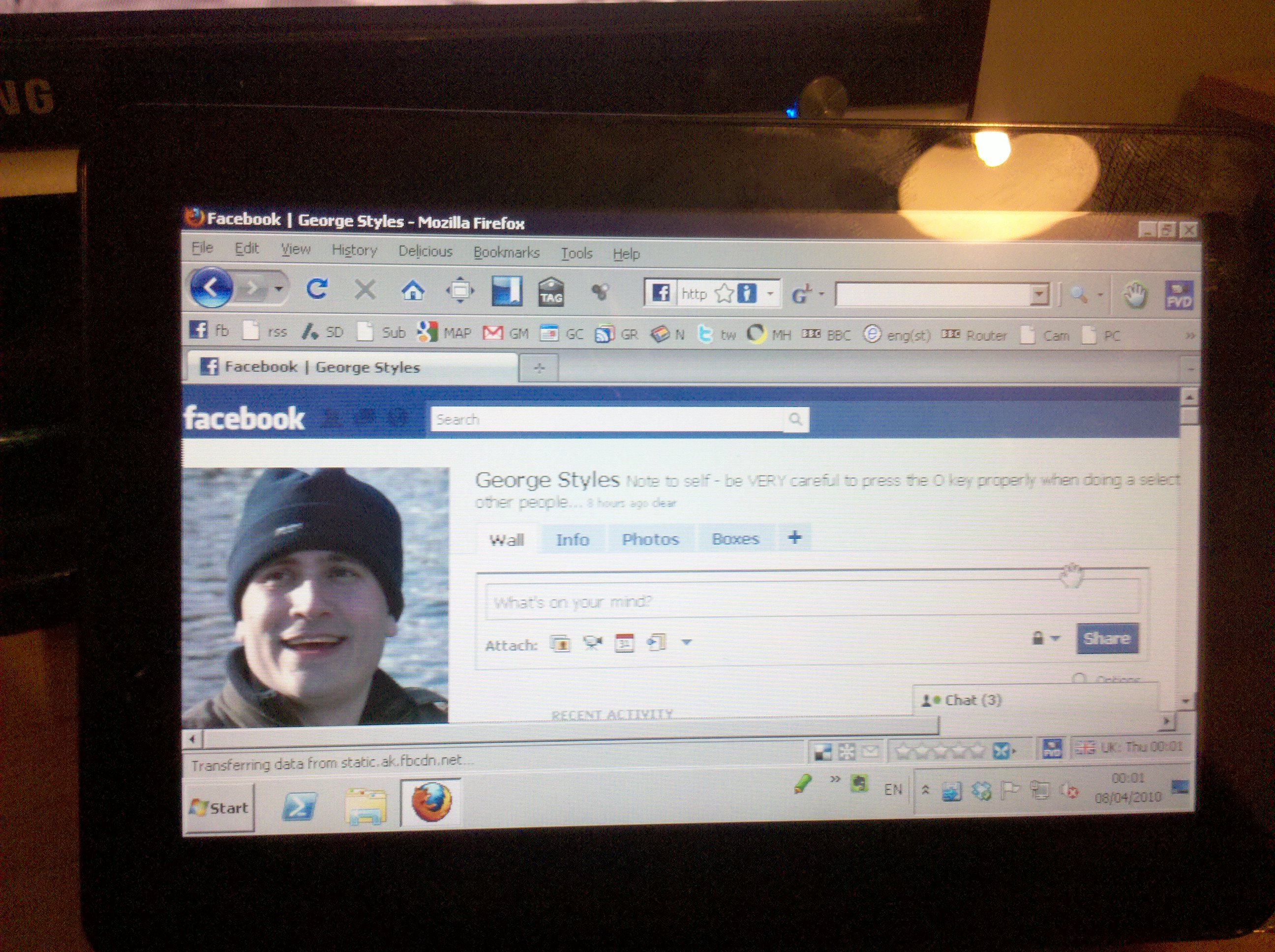
Task: Clear the status with the clear link
Action: click(664, 503)
